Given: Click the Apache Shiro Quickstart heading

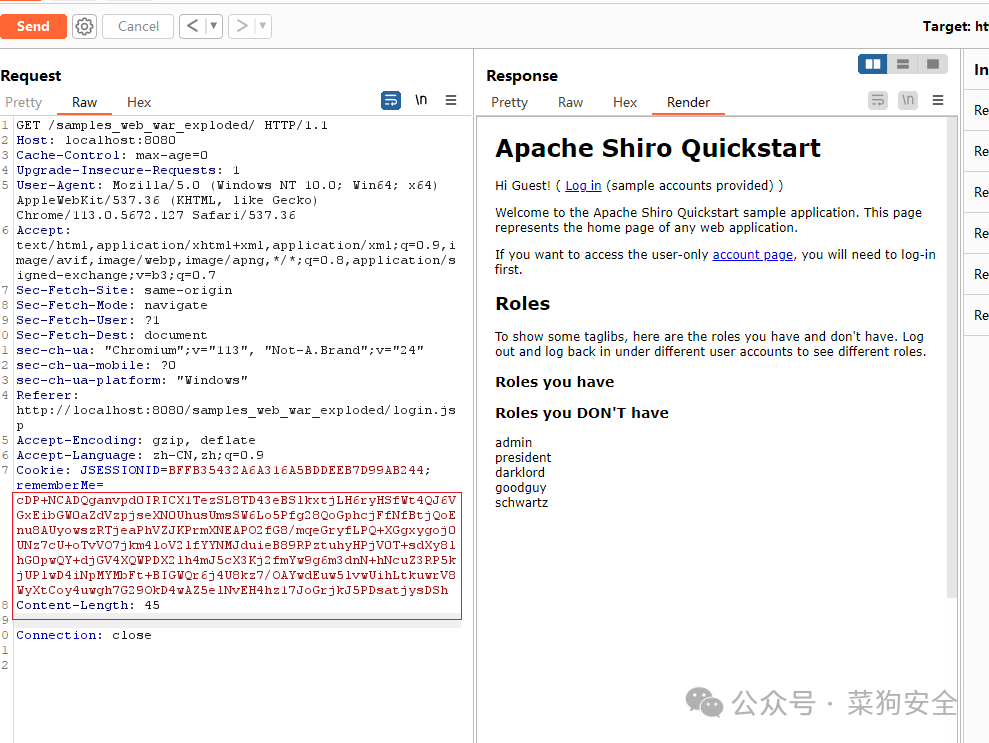Looking at the screenshot, I should click(x=658, y=149).
